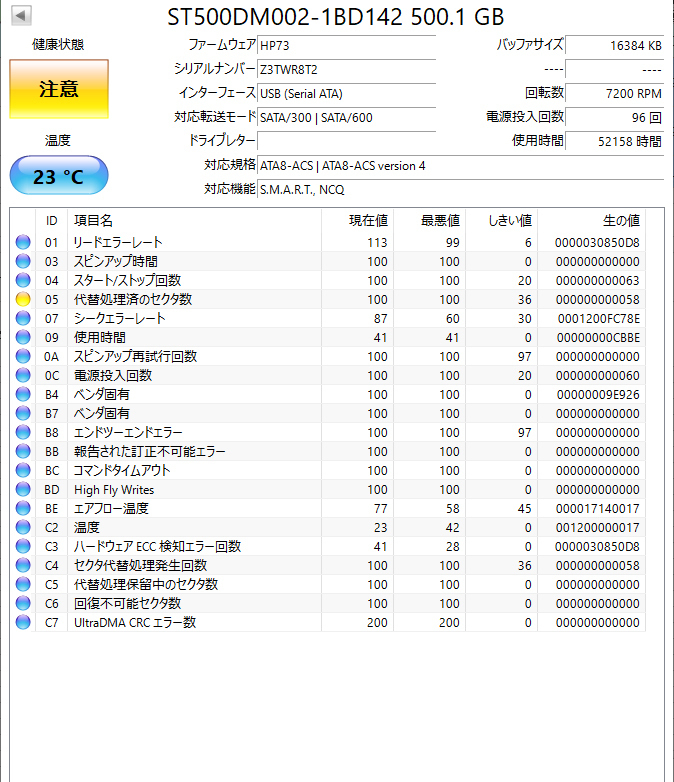The image size is (674, 782).
Task: Click the status orb for row BC コマンドタイムアウト
Action: 23,470
